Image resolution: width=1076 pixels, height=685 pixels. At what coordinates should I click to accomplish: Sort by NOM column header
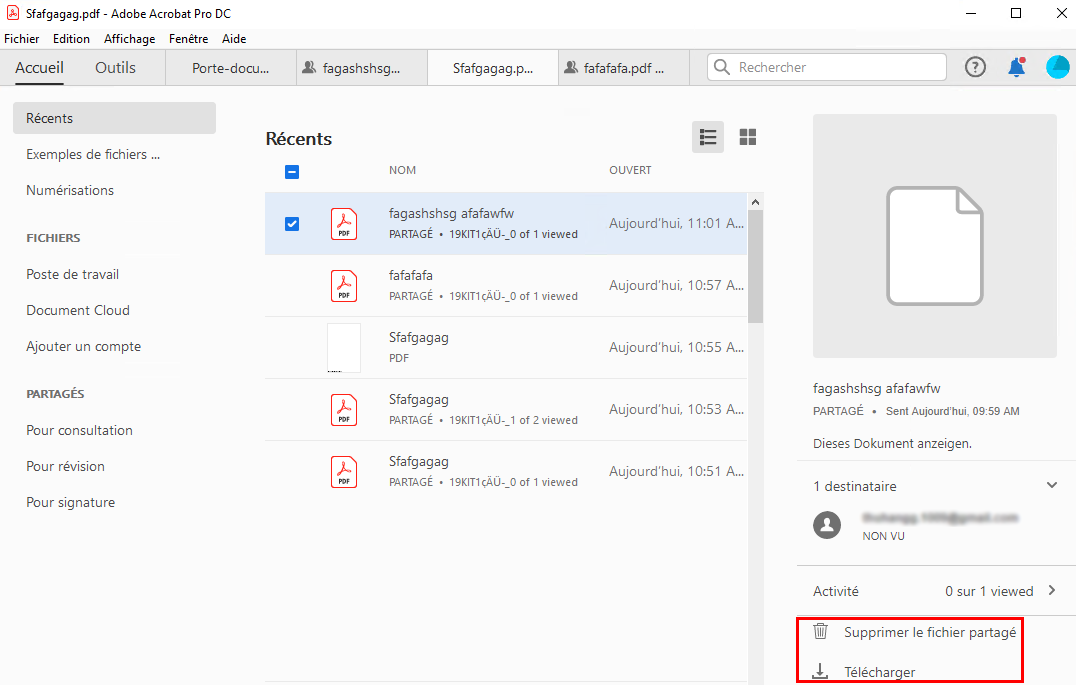pos(402,170)
